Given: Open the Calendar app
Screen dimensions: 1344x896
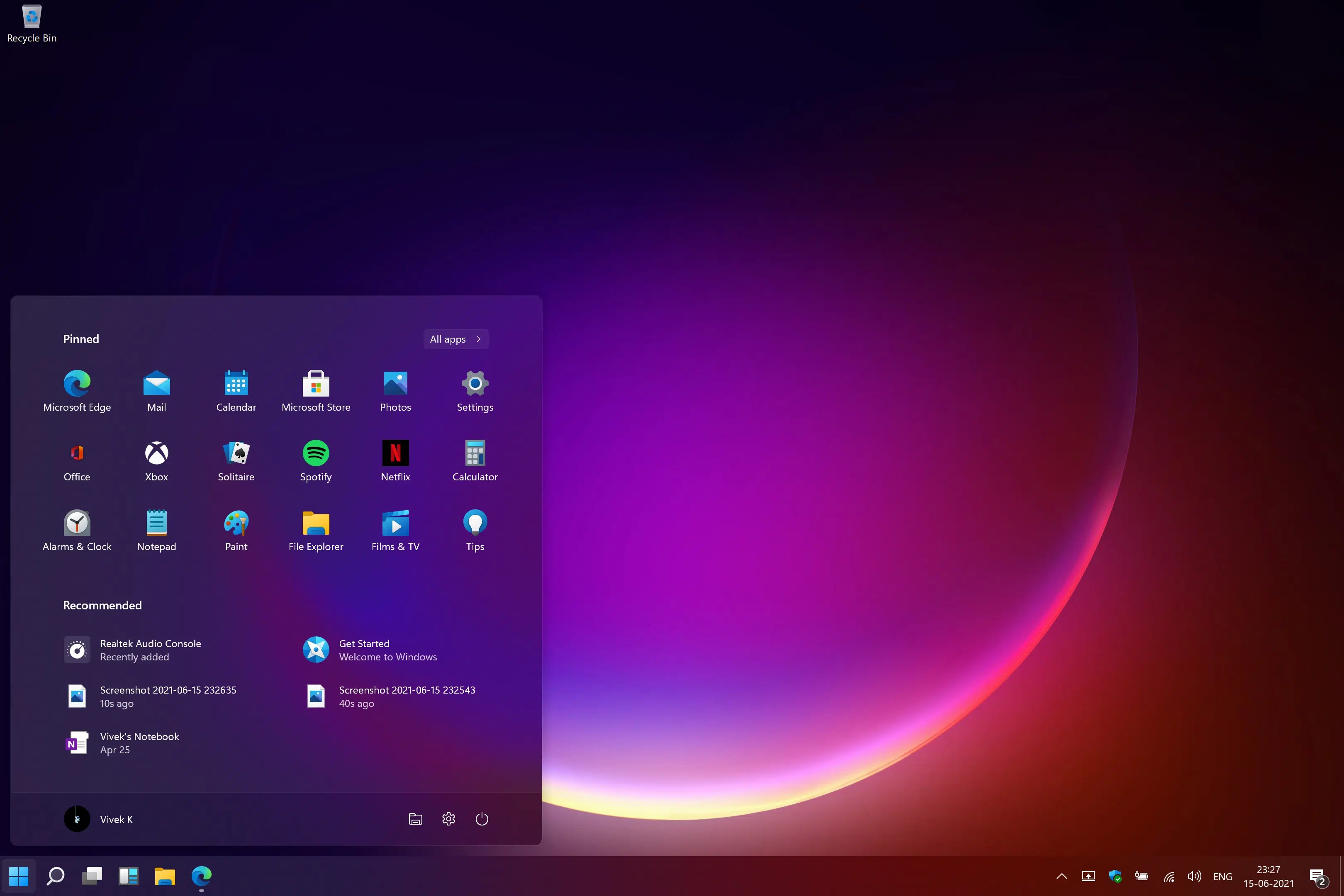Looking at the screenshot, I should pyautogui.click(x=236, y=392).
